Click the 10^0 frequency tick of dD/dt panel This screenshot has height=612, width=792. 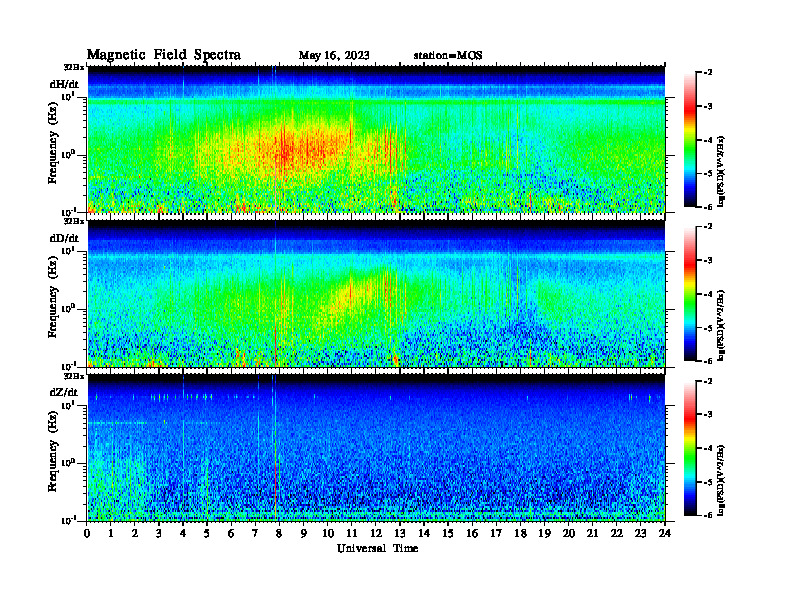[x=68, y=308]
